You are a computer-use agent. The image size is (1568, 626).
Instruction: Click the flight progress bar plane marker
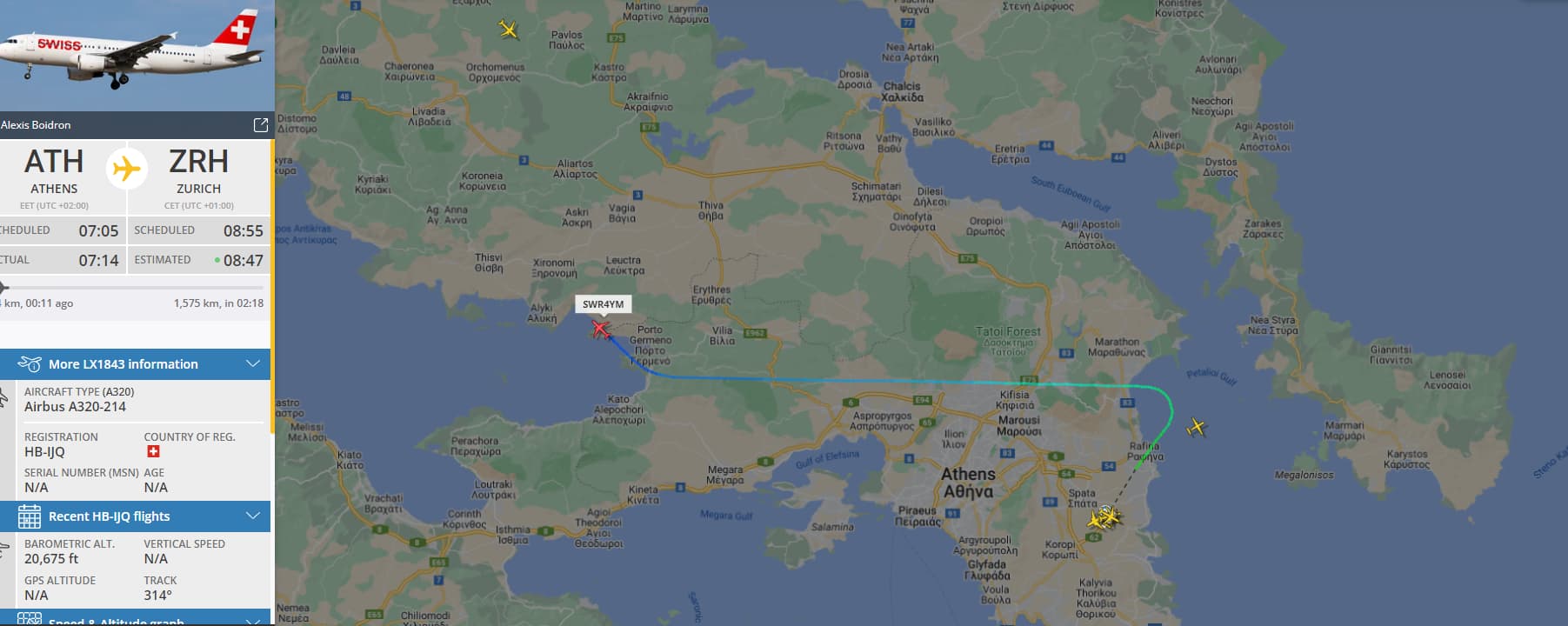click(3, 287)
